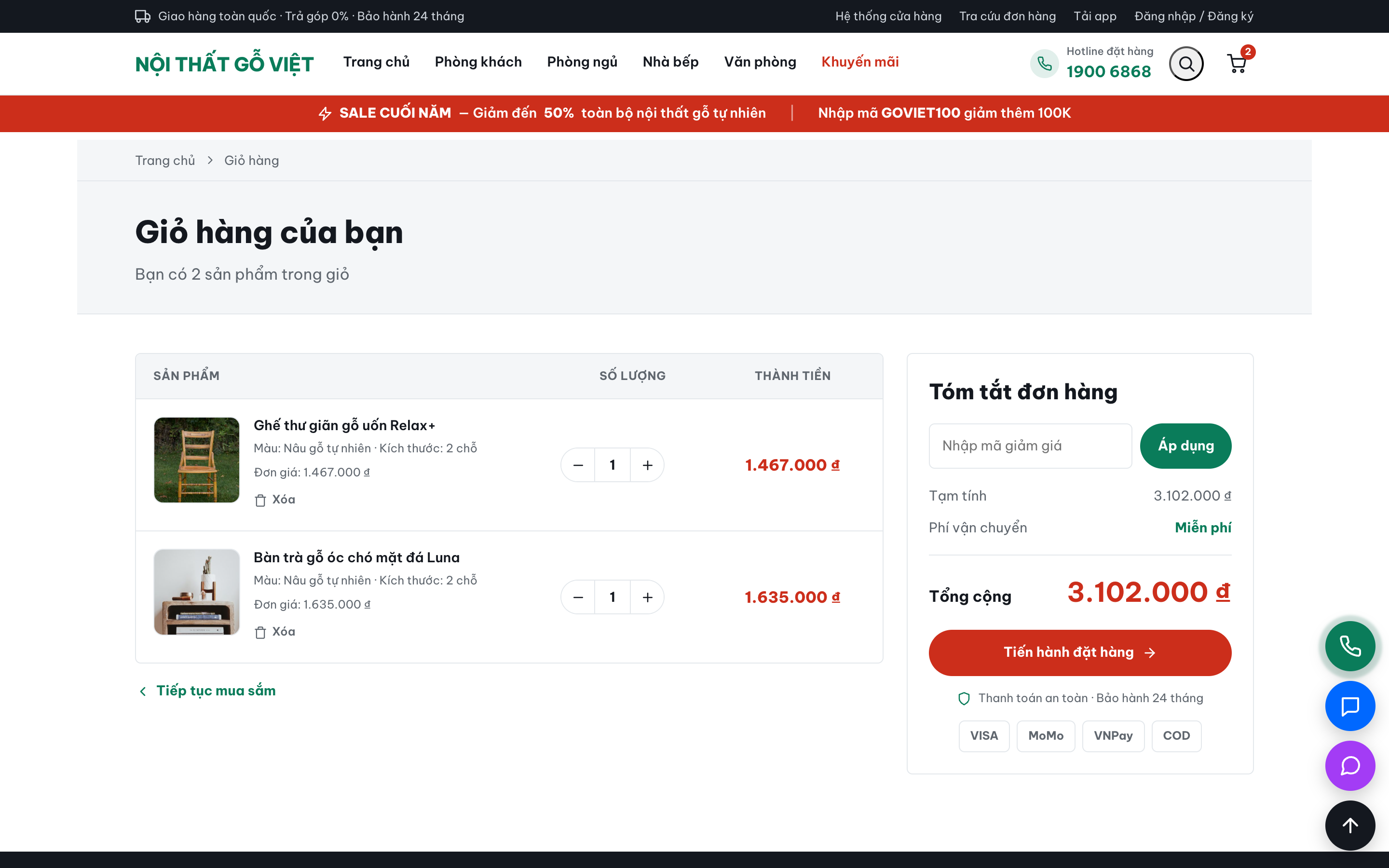Open Phòng khách category
The width and height of the screenshot is (1389, 868).
pos(478,62)
